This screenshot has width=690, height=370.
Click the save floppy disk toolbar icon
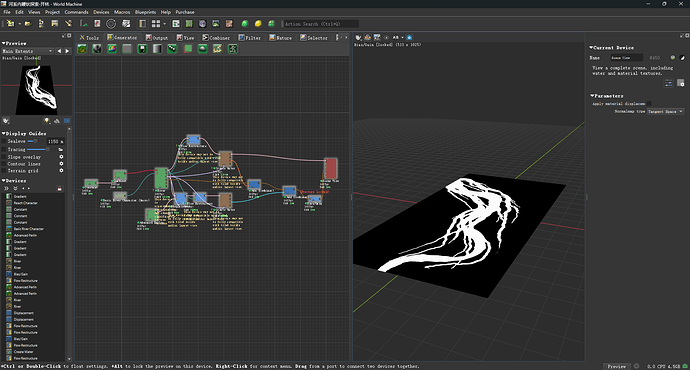(55, 24)
